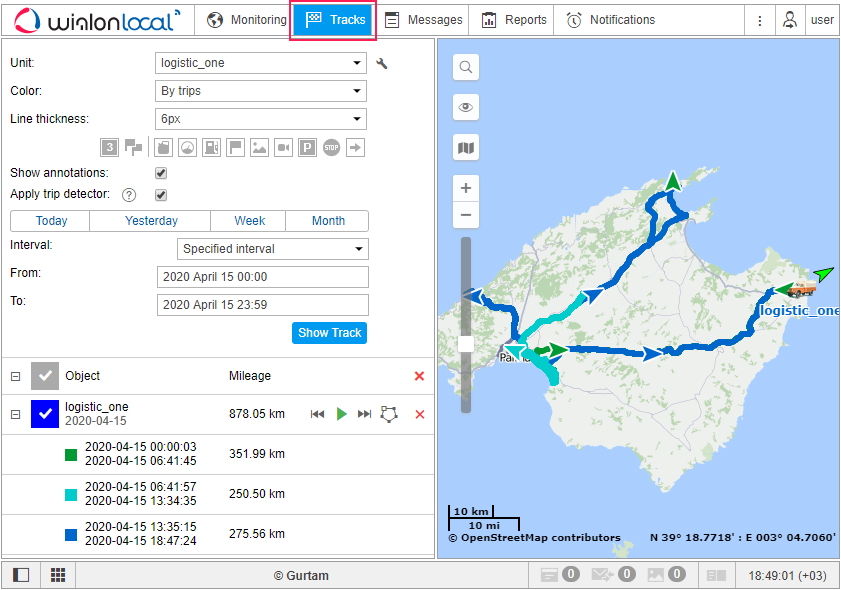Zoom out on the map
Screen dimensions: 841x590
pyautogui.click(x=466, y=215)
